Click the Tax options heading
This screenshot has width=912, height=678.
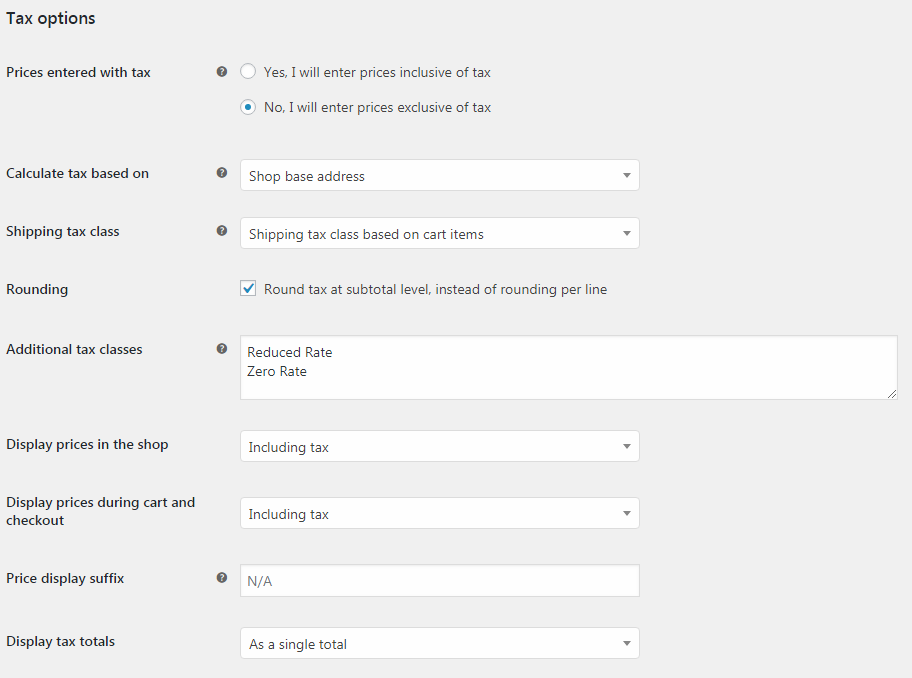point(50,17)
